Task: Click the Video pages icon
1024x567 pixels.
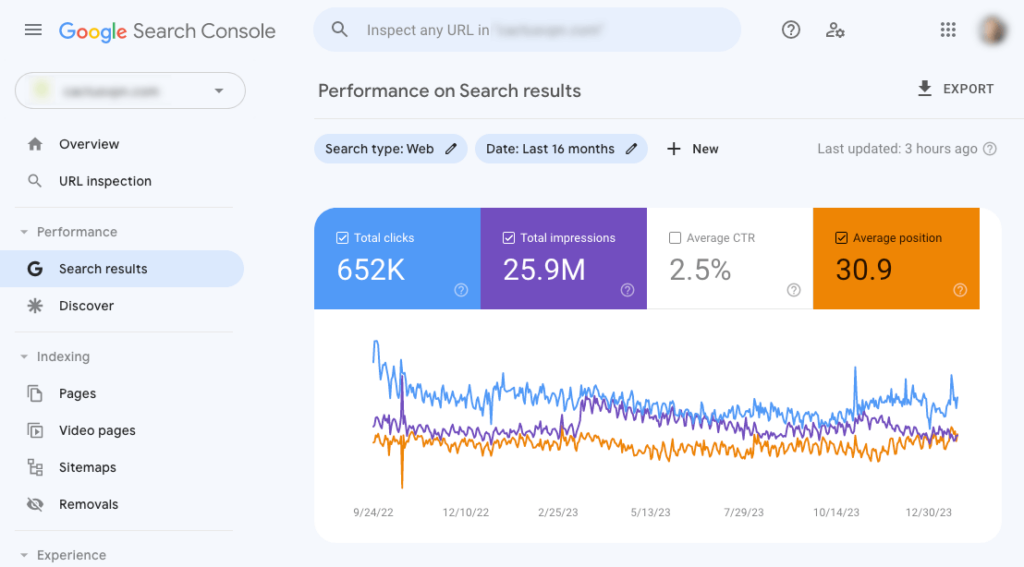Action: pos(35,430)
